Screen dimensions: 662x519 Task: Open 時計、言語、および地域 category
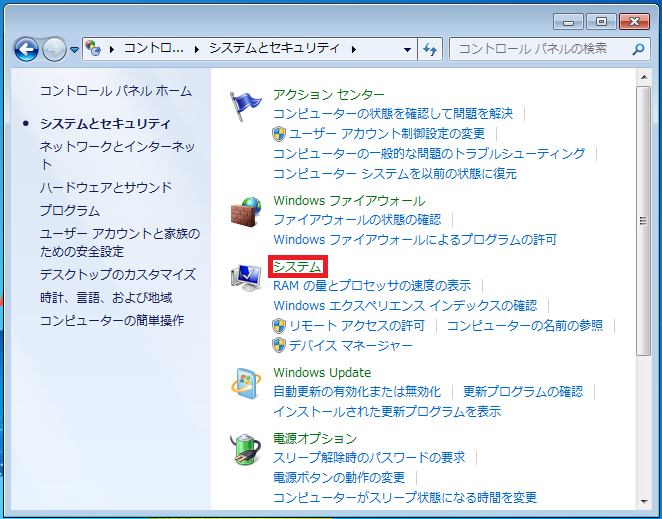coord(106,298)
